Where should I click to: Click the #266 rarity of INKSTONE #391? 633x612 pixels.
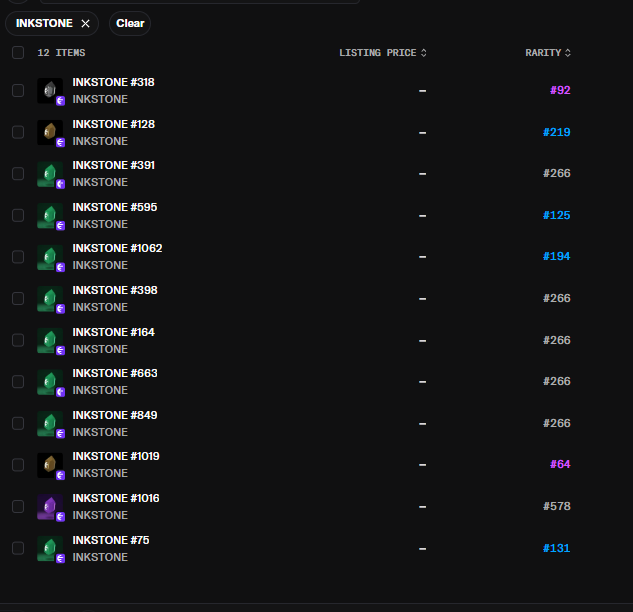coord(556,174)
